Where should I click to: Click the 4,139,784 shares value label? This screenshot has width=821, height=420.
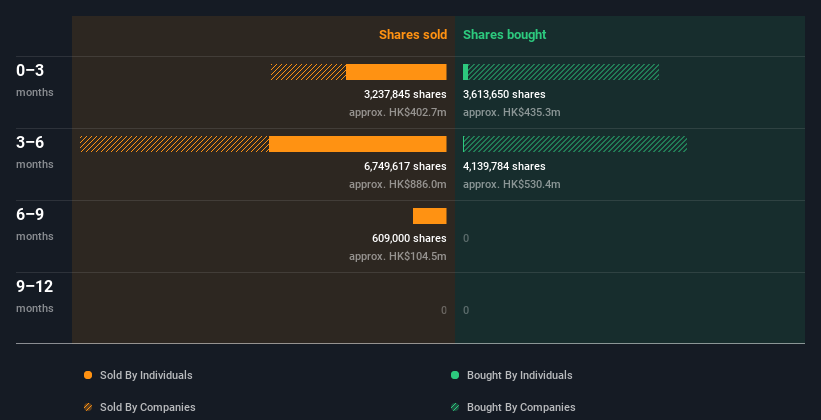tap(504, 166)
